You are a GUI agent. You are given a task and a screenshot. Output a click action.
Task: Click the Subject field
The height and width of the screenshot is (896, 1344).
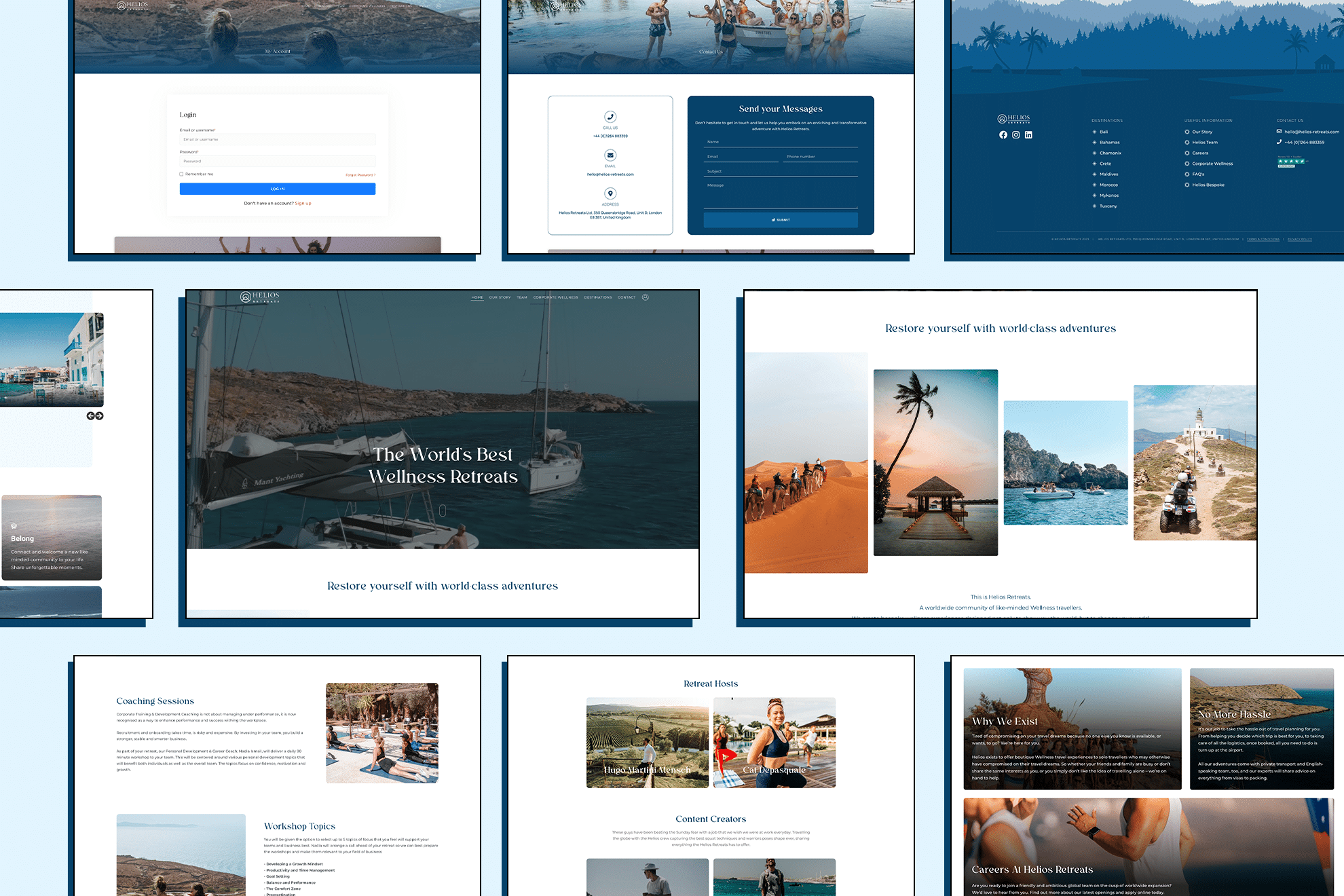(x=781, y=172)
